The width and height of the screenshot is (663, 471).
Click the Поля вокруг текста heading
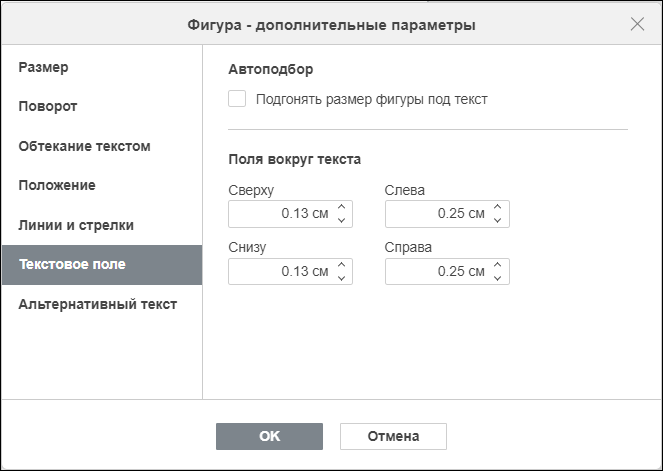pos(295,159)
